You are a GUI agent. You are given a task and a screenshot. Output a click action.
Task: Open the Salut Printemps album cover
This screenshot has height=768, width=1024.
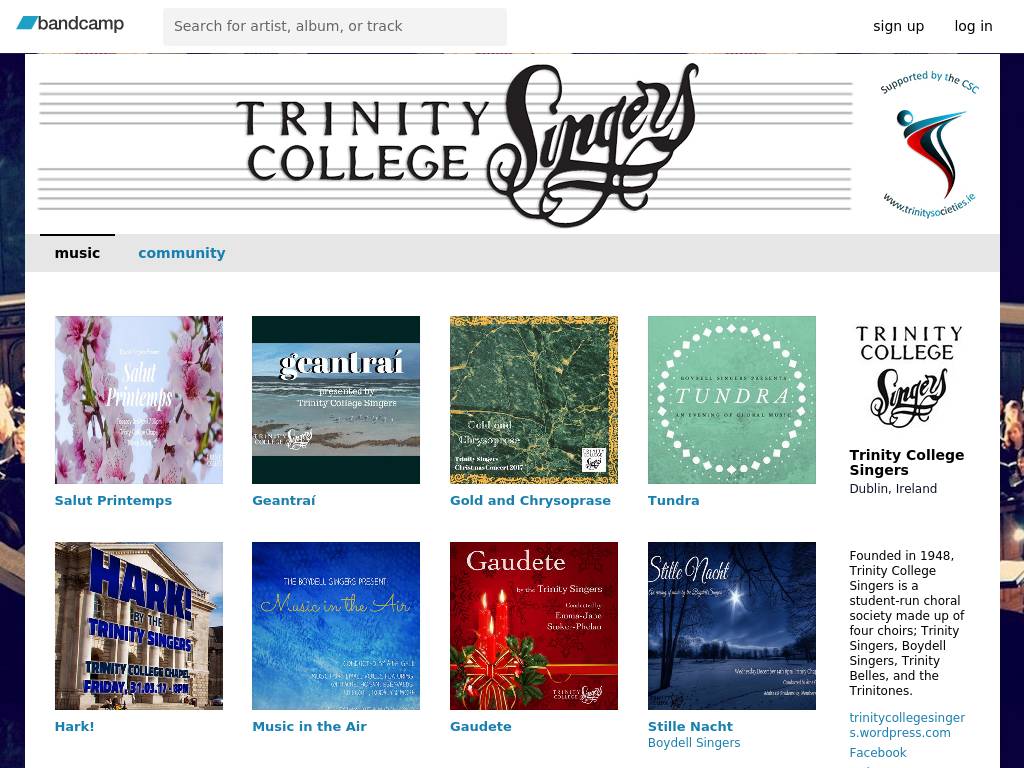pos(139,400)
